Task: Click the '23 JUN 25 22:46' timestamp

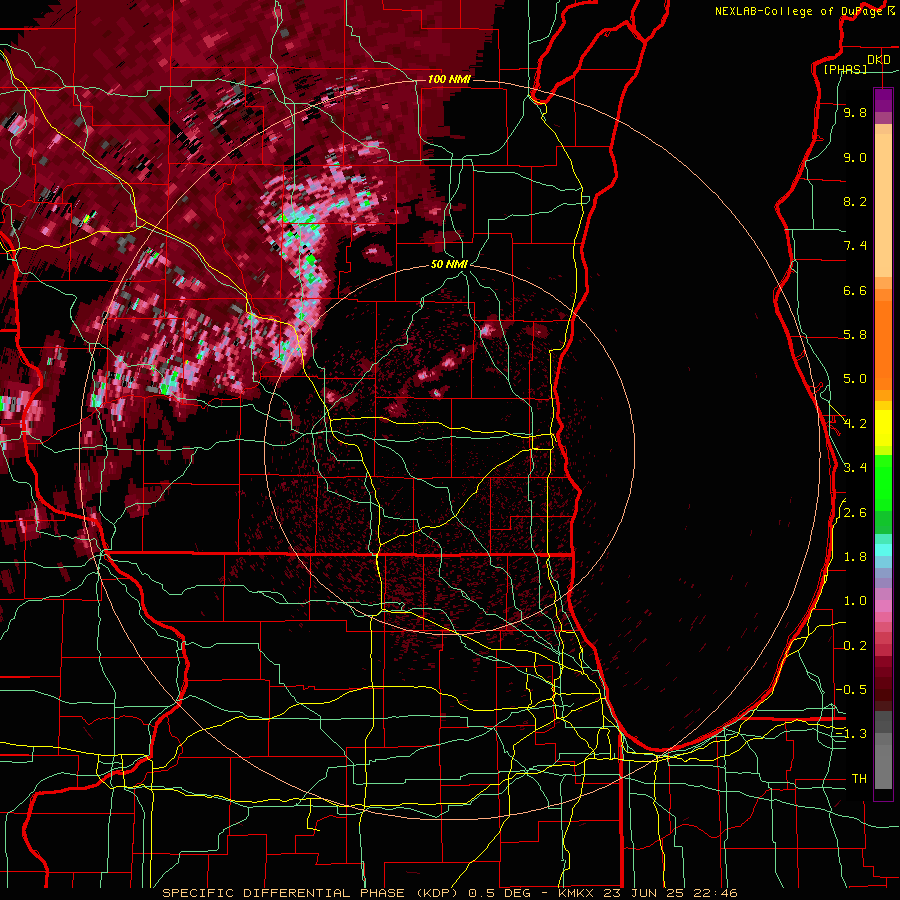Action: pyautogui.click(x=669, y=893)
